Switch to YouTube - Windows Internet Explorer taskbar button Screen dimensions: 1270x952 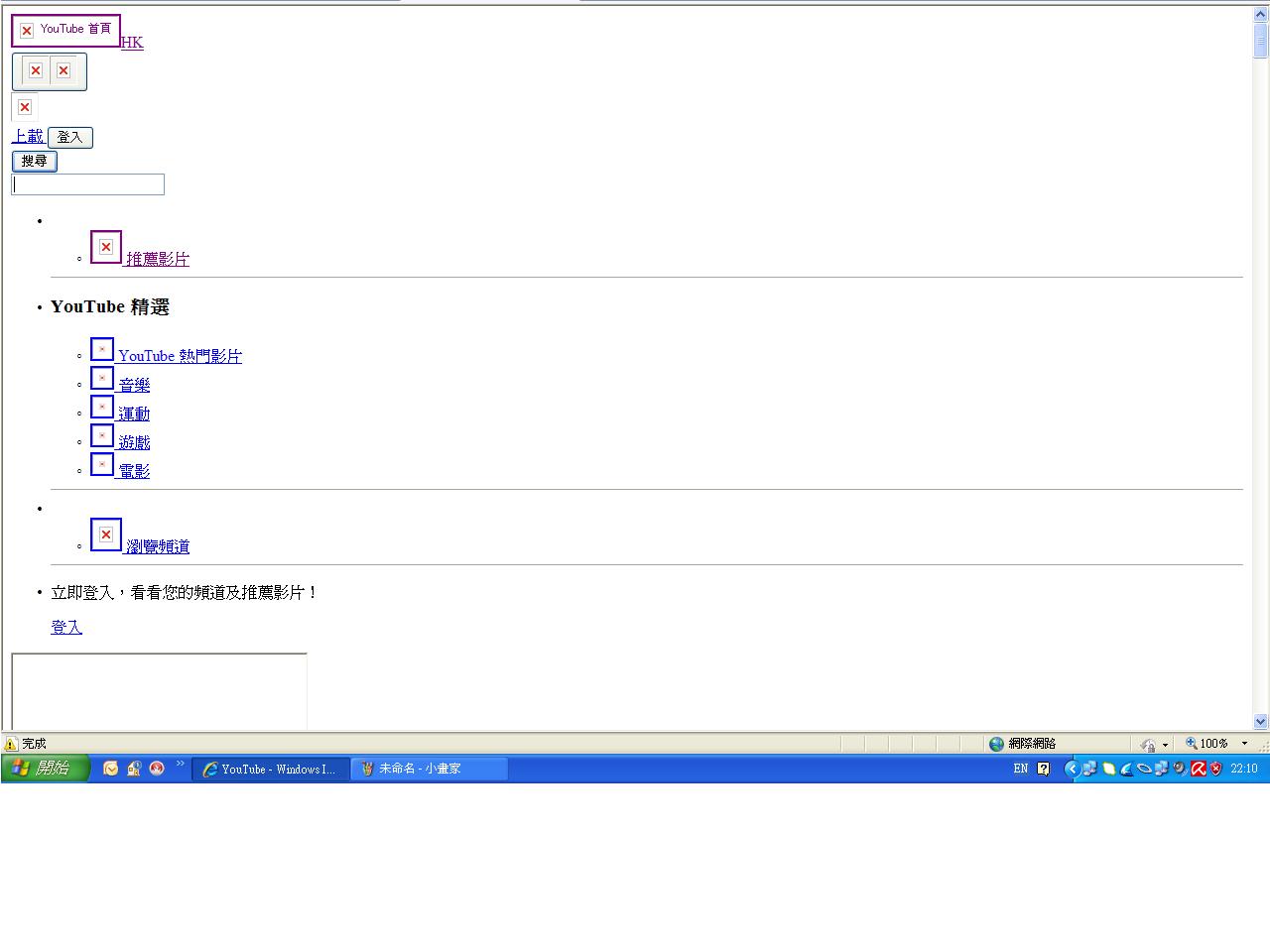point(270,770)
